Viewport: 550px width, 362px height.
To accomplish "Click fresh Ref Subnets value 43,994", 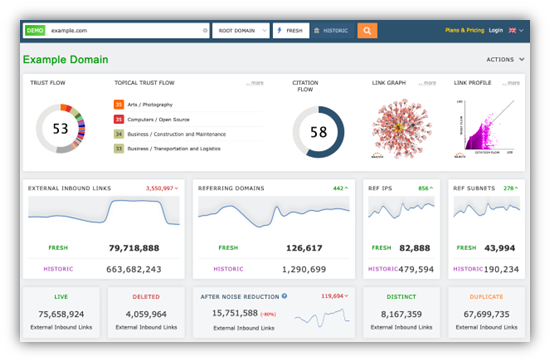I will [500, 248].
